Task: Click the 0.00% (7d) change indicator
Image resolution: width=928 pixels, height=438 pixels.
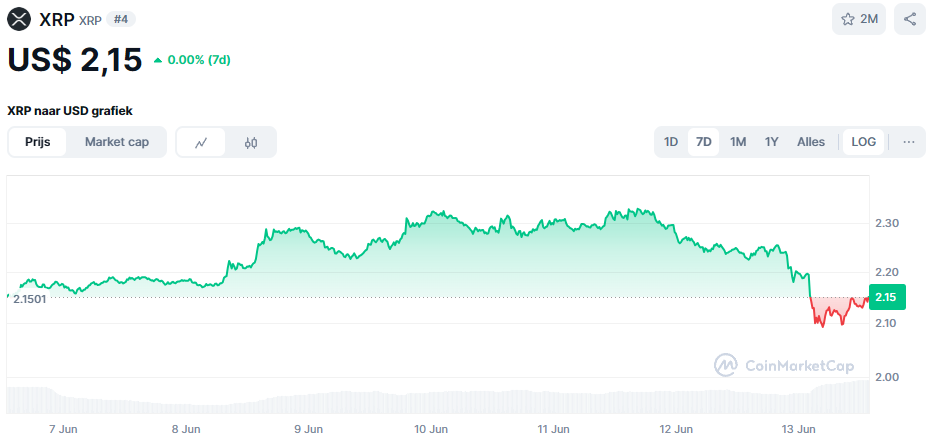Action: 192,60
